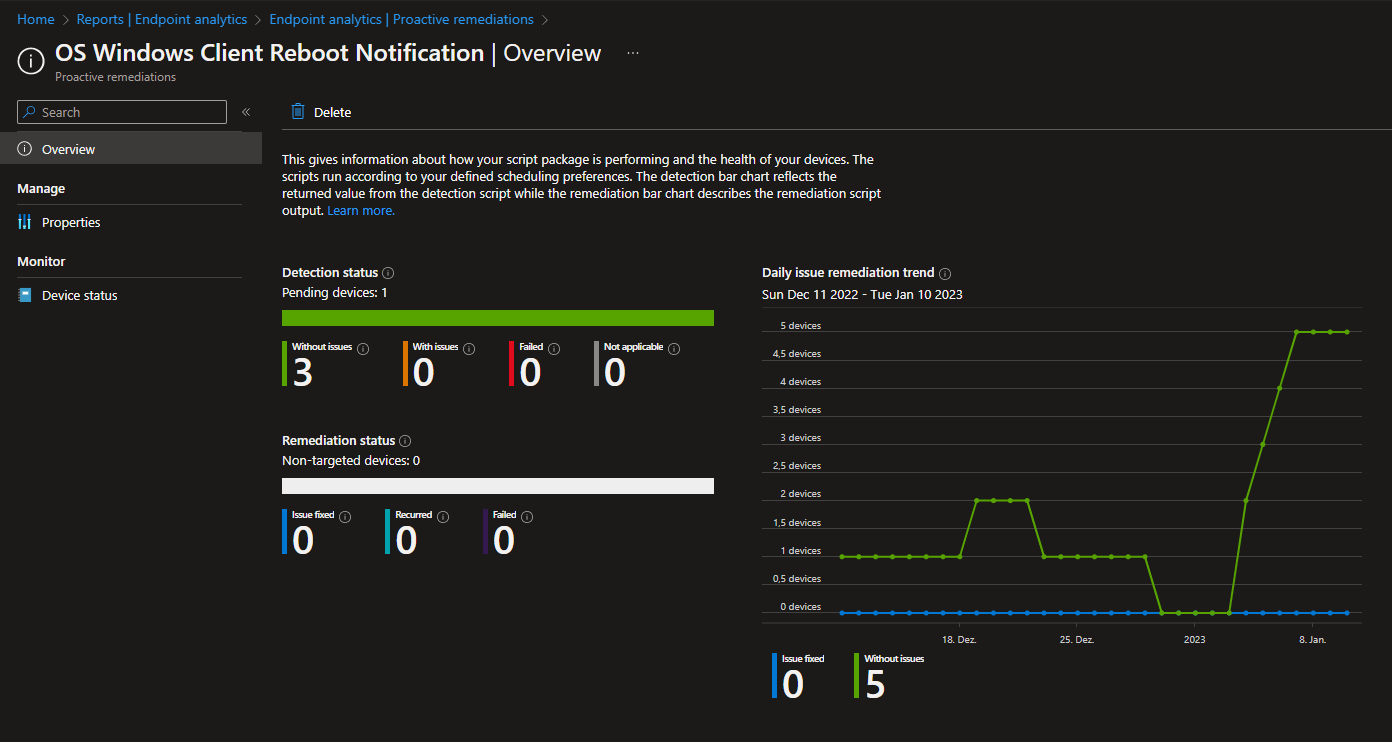
Task: Select Overview in the left menu
Action: click(68, 149)
